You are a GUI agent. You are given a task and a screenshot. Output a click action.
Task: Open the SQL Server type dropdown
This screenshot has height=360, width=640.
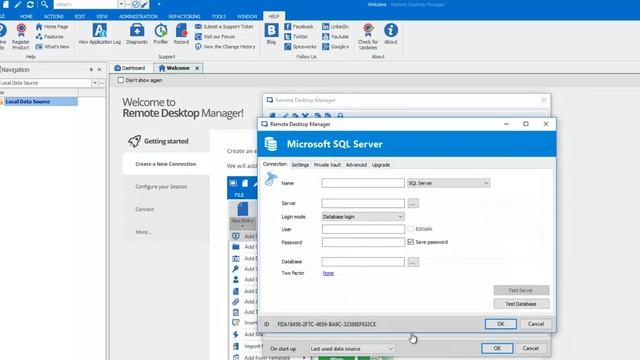449,183
